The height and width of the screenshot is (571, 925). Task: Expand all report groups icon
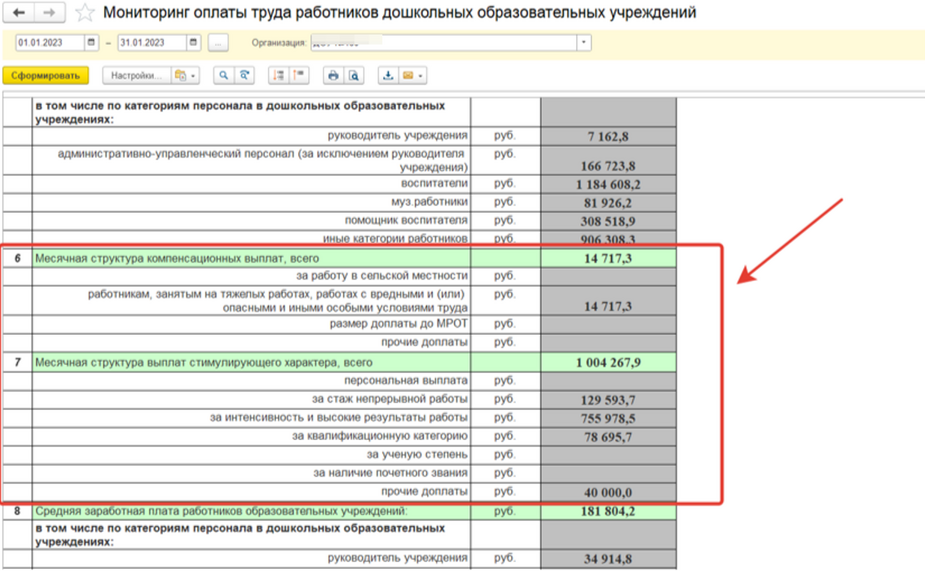(278, 76)
